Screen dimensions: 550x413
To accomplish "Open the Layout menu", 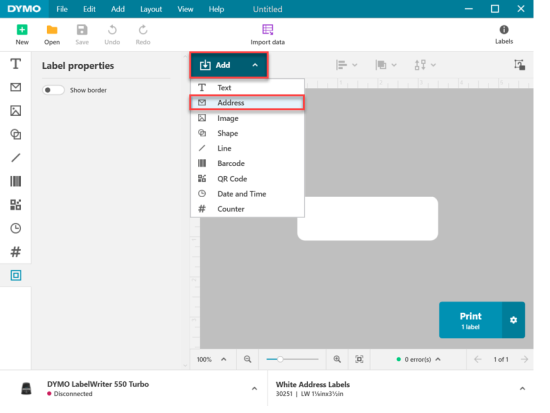I will [151, 9].
